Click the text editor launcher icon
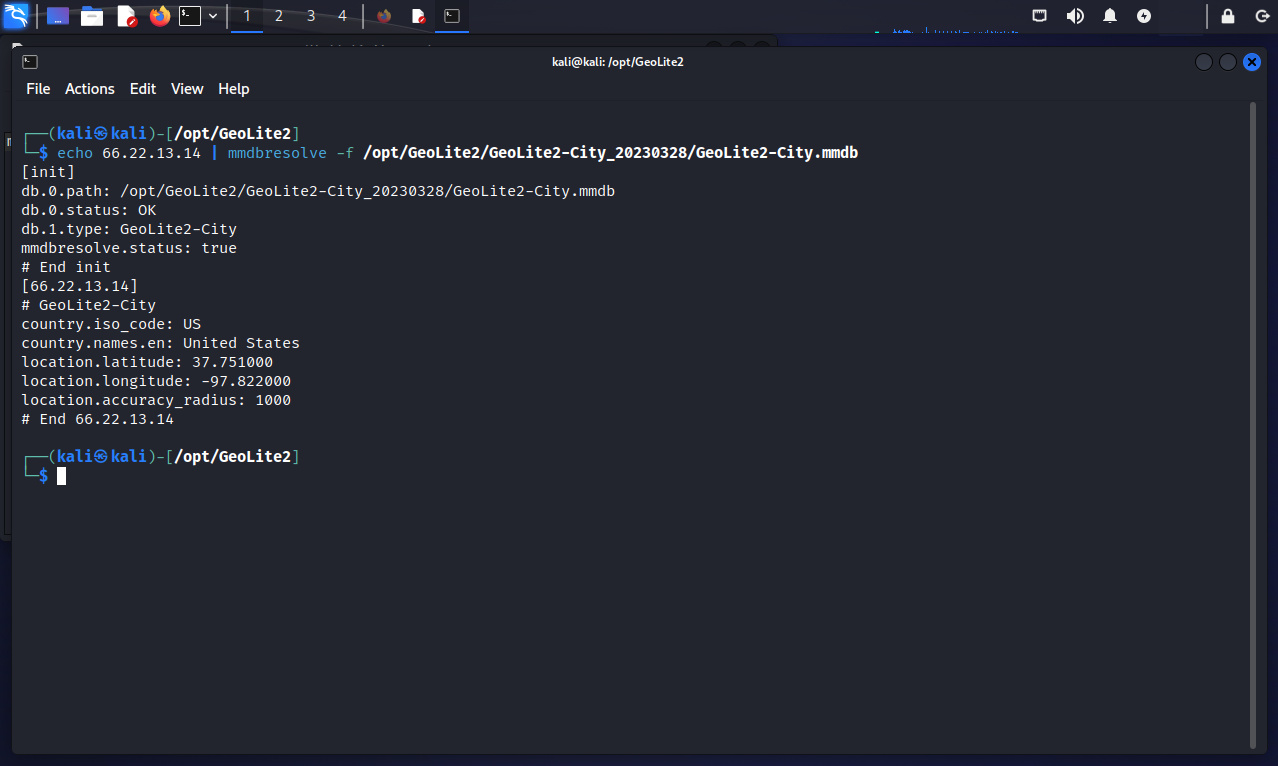The height and width of the screenshot is (766, 1278). click(126, 16)
